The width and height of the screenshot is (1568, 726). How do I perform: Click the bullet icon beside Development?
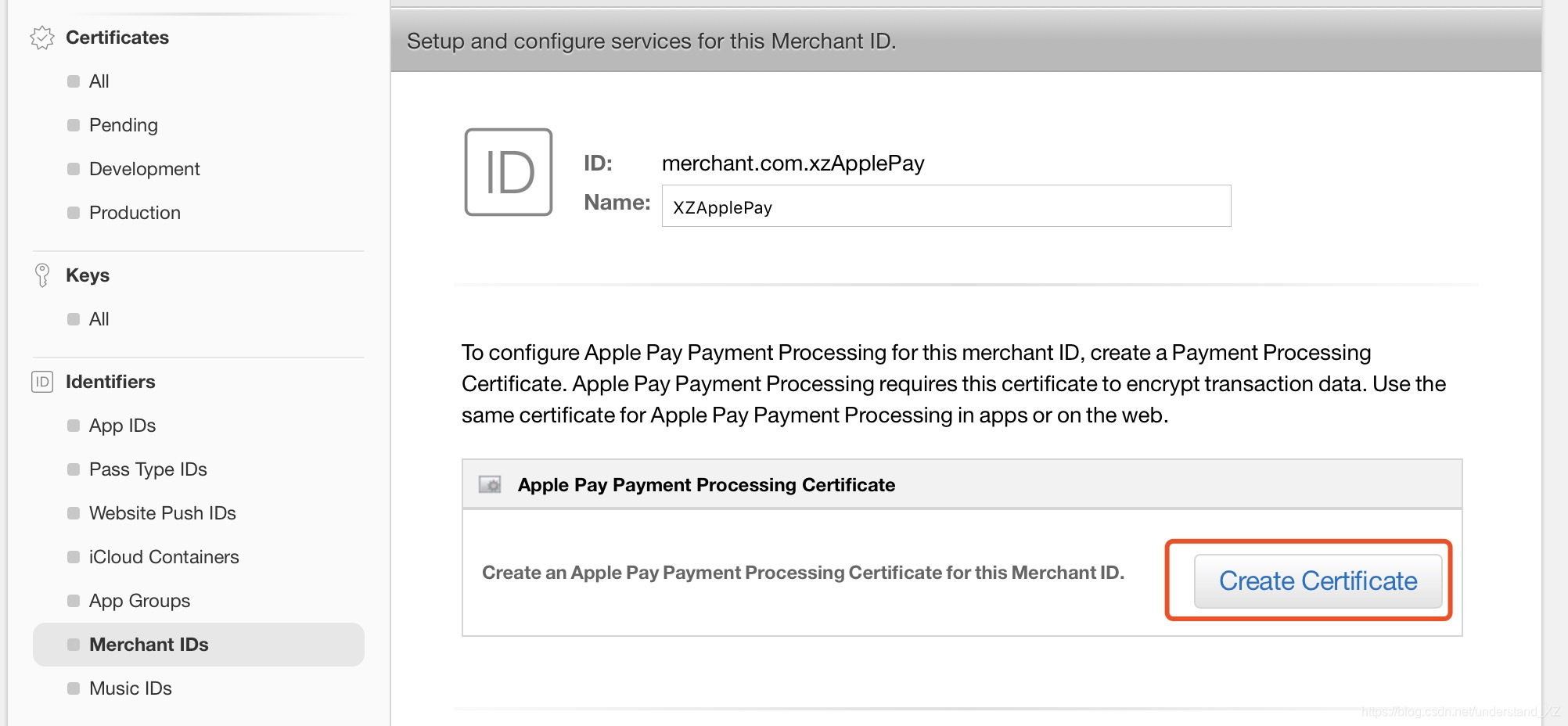74,169
